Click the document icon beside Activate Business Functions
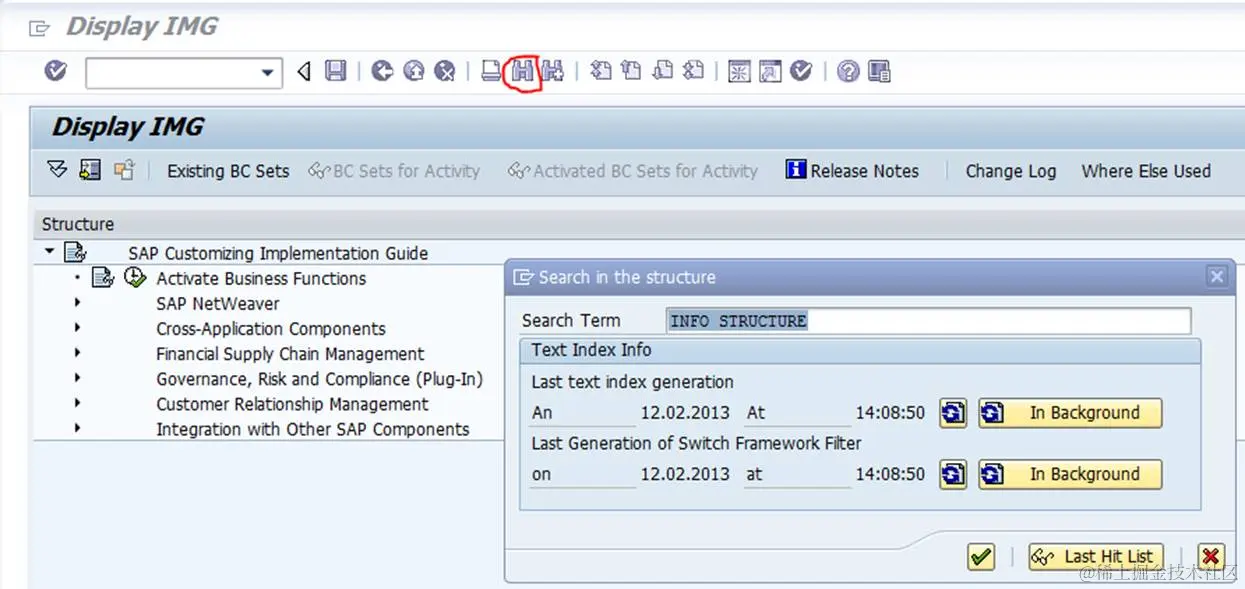 click(103, 278)
